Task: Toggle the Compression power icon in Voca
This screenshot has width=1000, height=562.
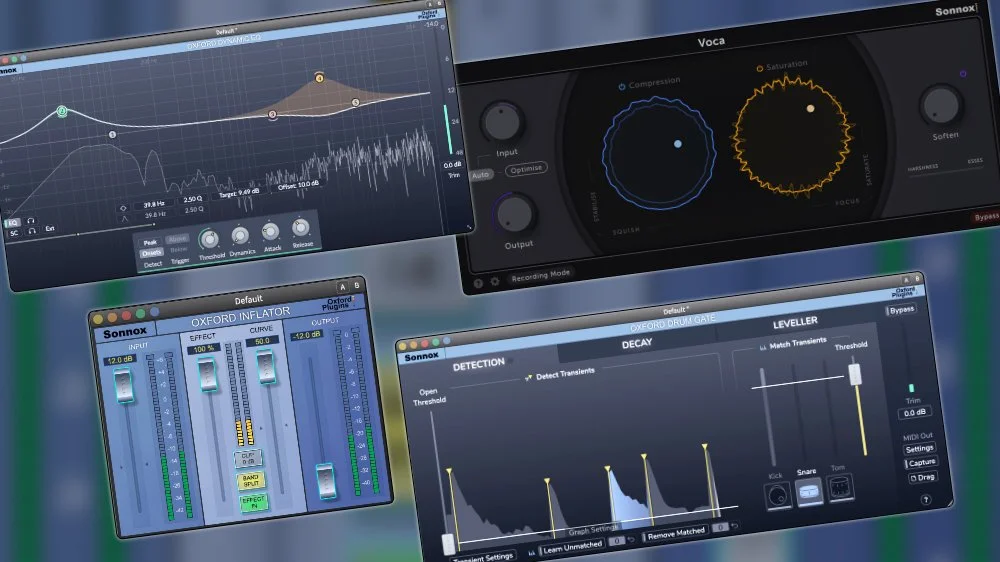Action: 622,87
